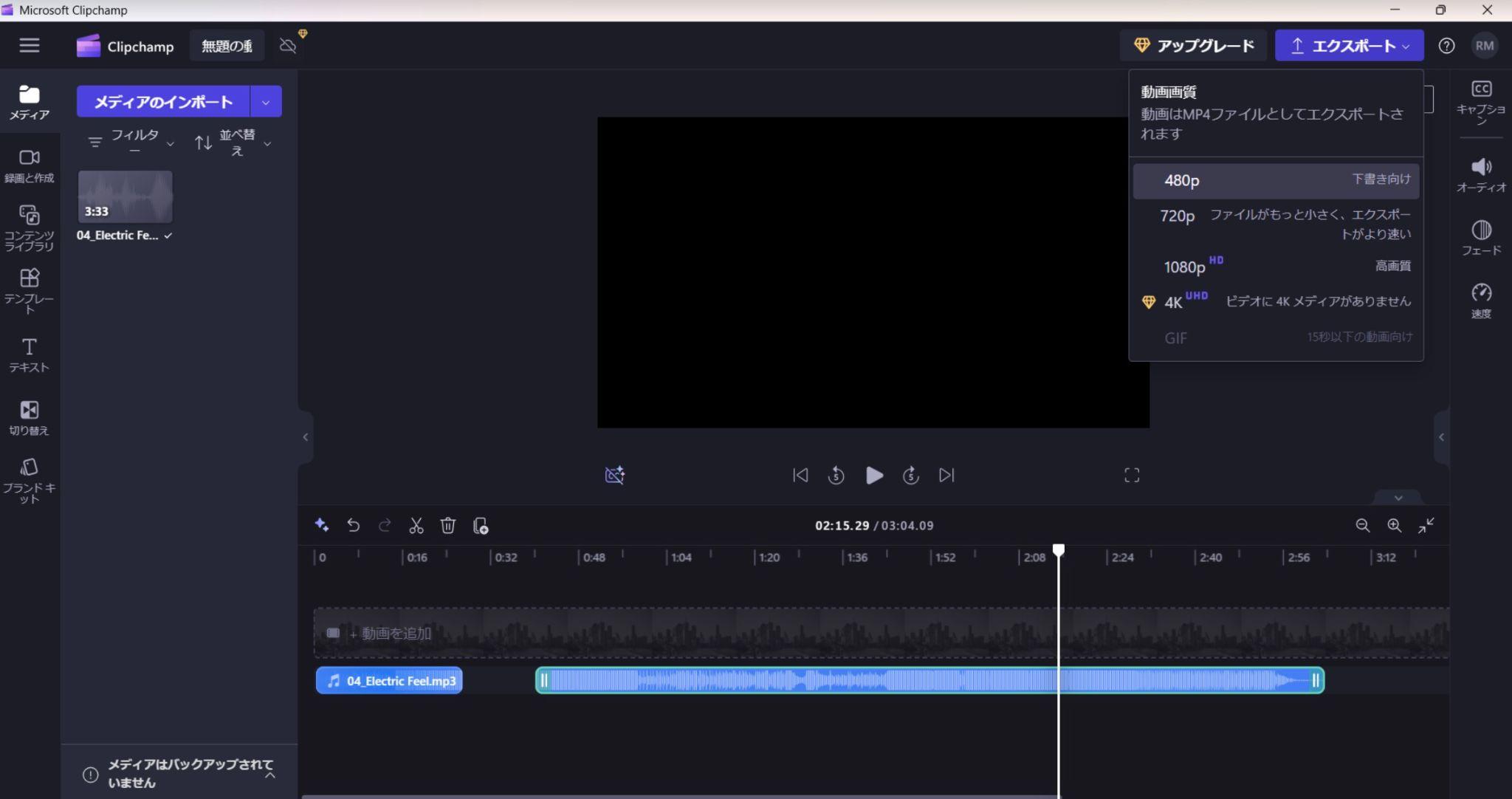The image size is (1512, 799).
Task: Skip to the start of video
Action: point(800,475)
